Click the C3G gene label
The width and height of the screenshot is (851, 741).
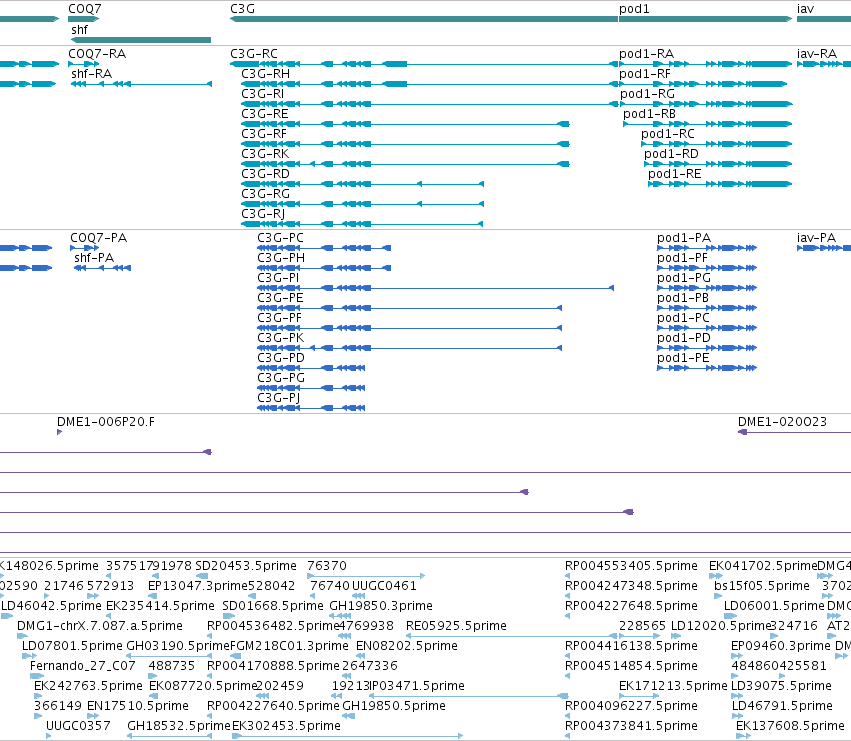click(243, 9)
